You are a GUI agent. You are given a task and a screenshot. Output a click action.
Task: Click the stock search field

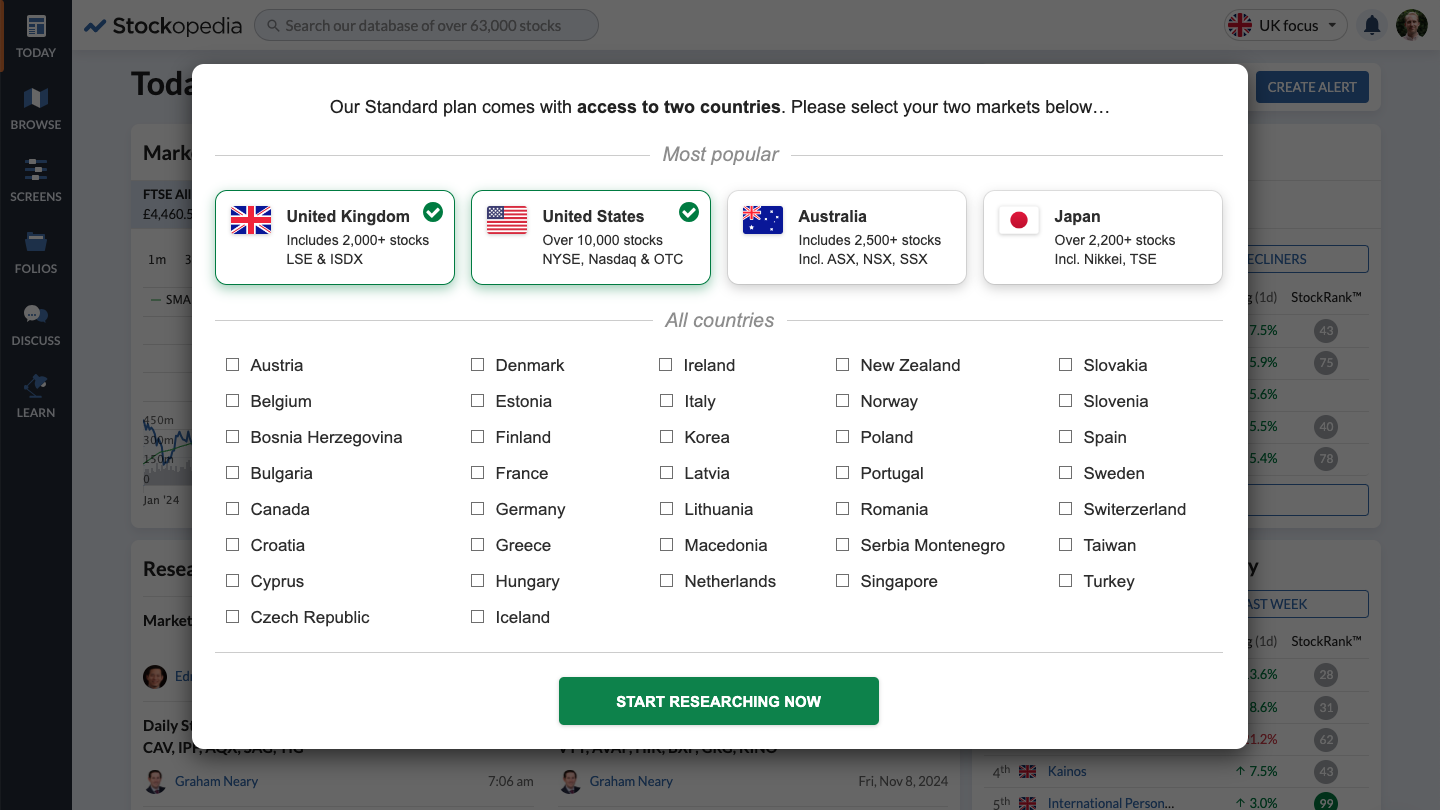tap(426, 26)
